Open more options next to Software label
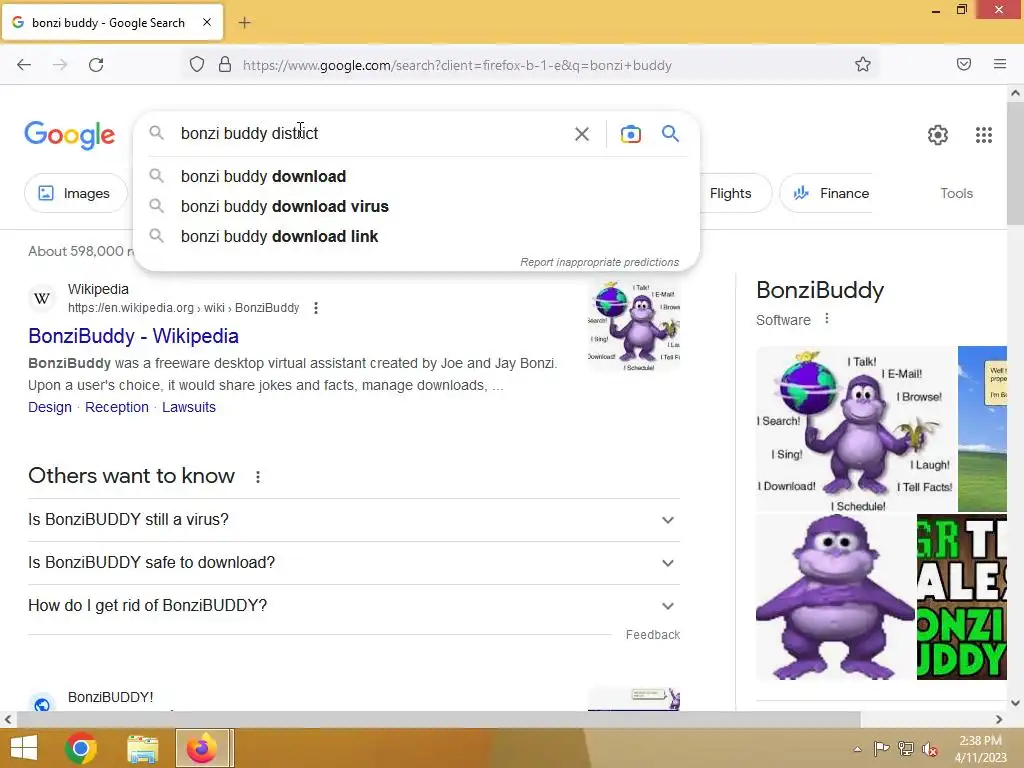The image size is (1024, 768). [x=827, y=319]
